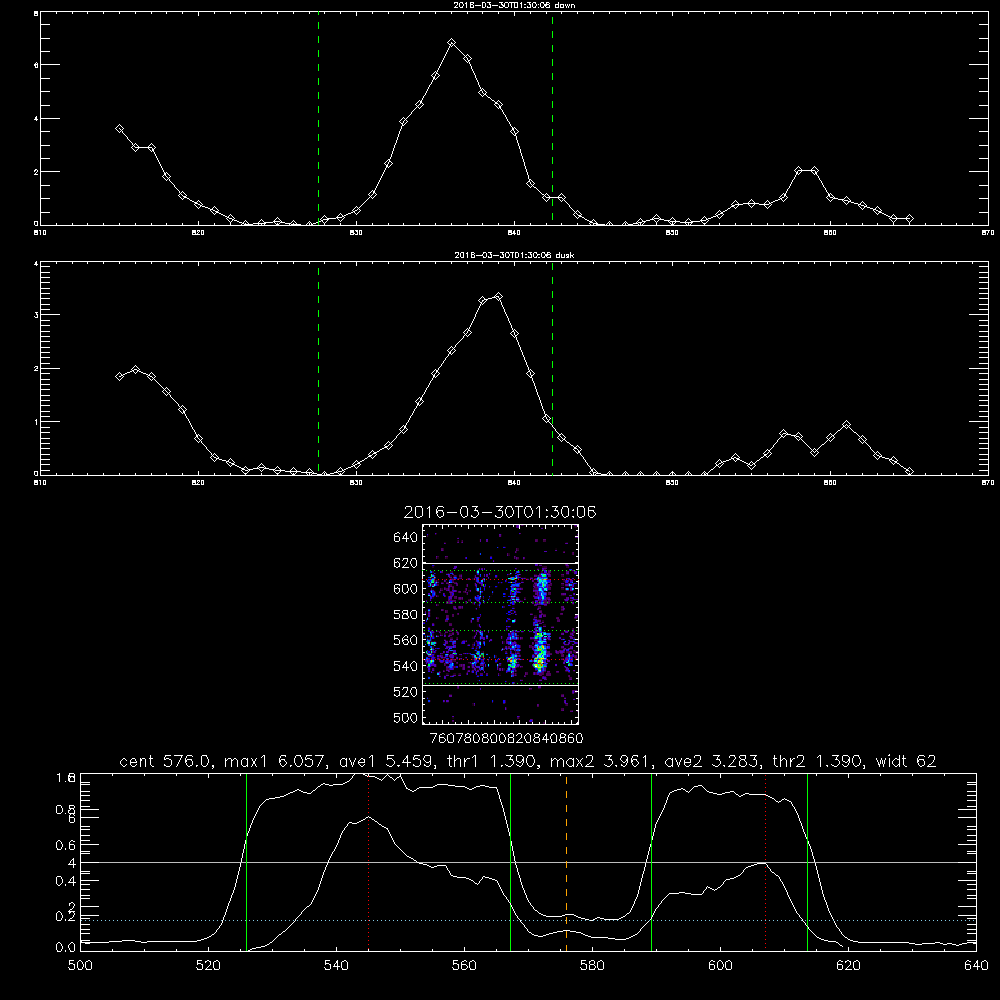Image resolution: width=1000 pixels, height=1000 pixels.
Task: Click the heatmap x-axis label string "760780800820840860"
Action: [506, 739]
